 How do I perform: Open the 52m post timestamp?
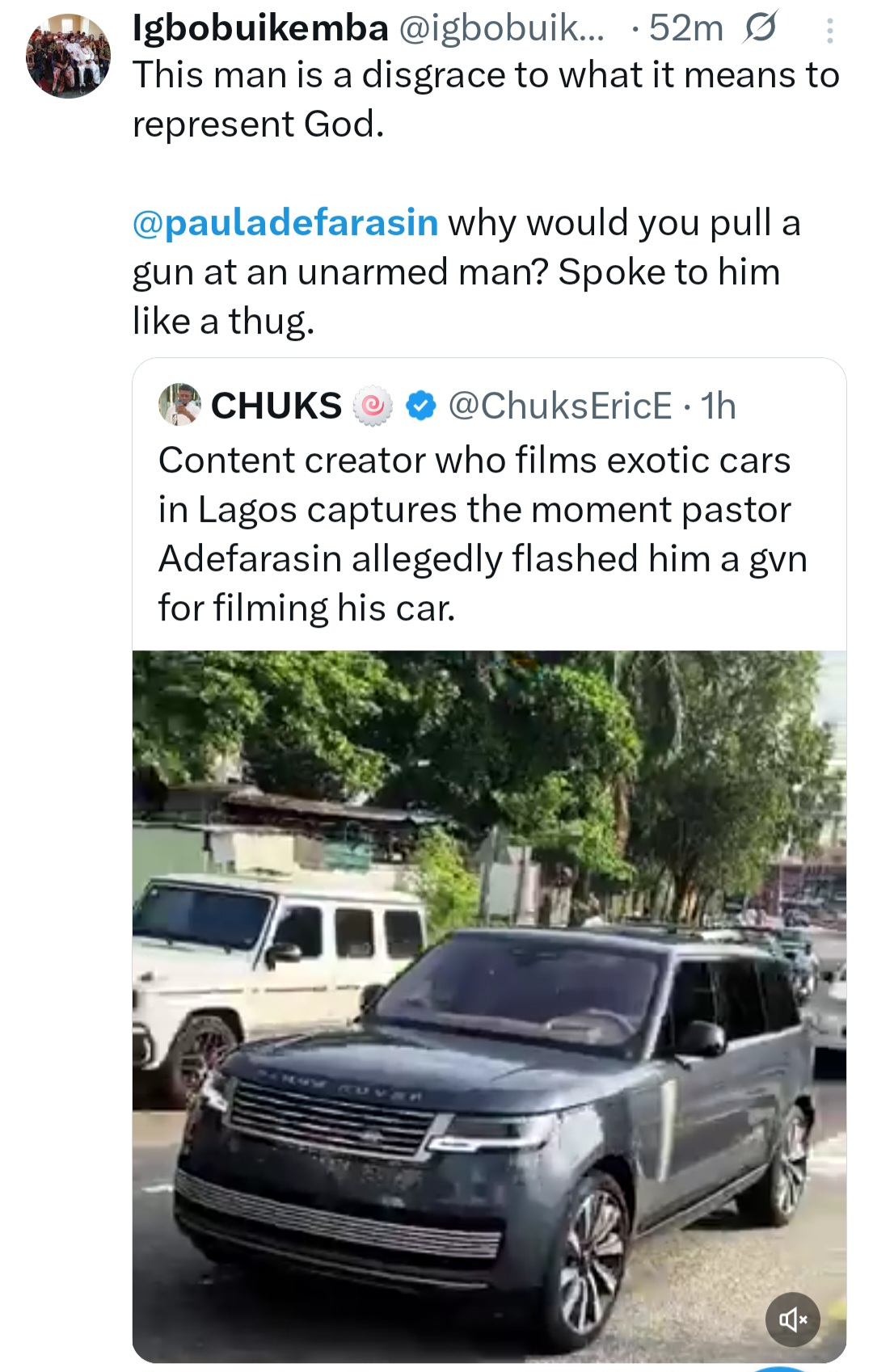click(x=685, y=29)
